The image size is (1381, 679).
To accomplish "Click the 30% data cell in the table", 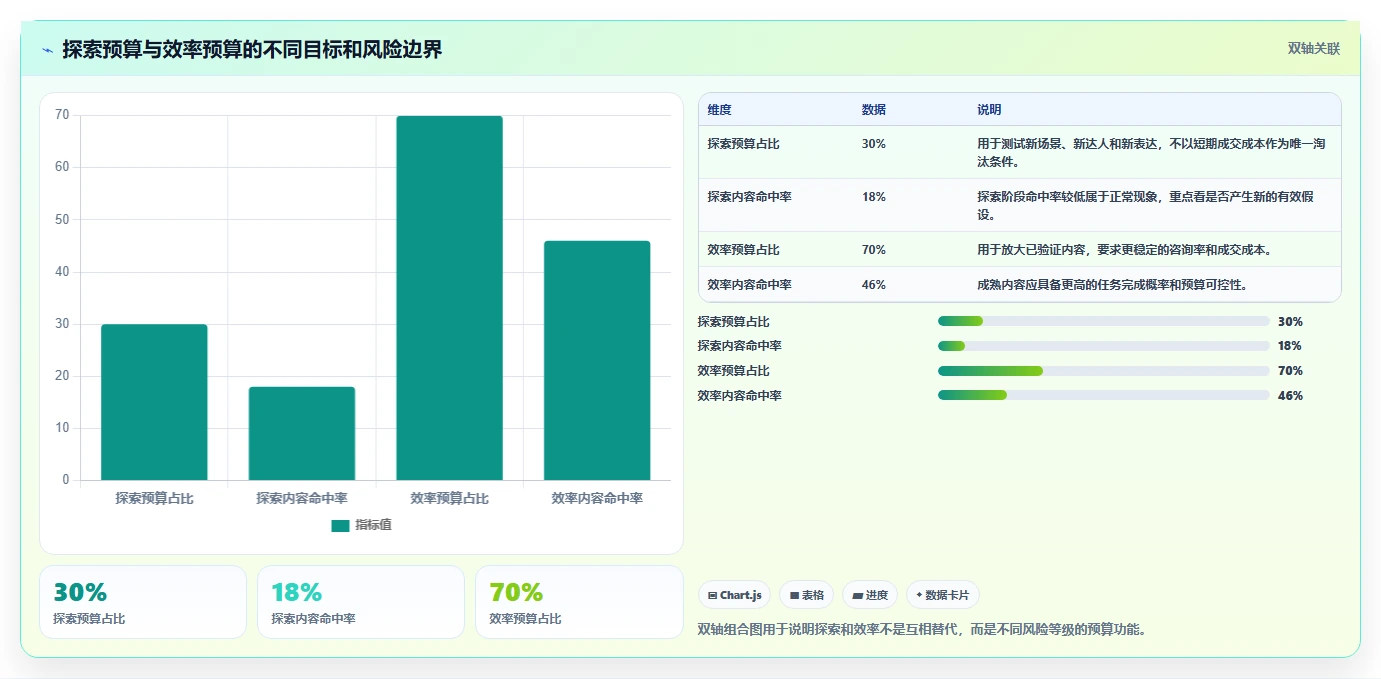I will (873, 144).
